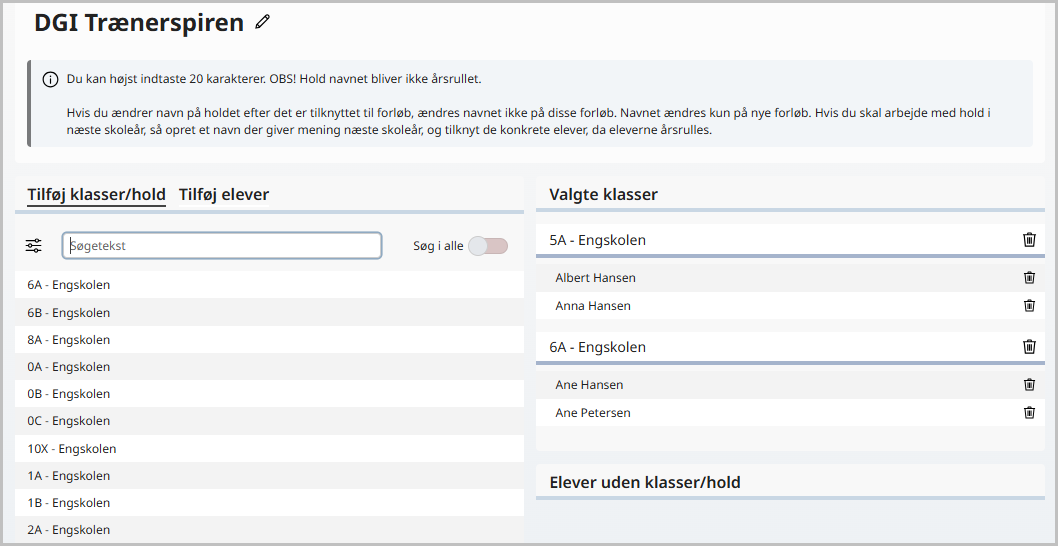Screen dimensions: 1058x546
Task: Add 6B - Engskolen from the class list
Action: [x=269, y=312]
